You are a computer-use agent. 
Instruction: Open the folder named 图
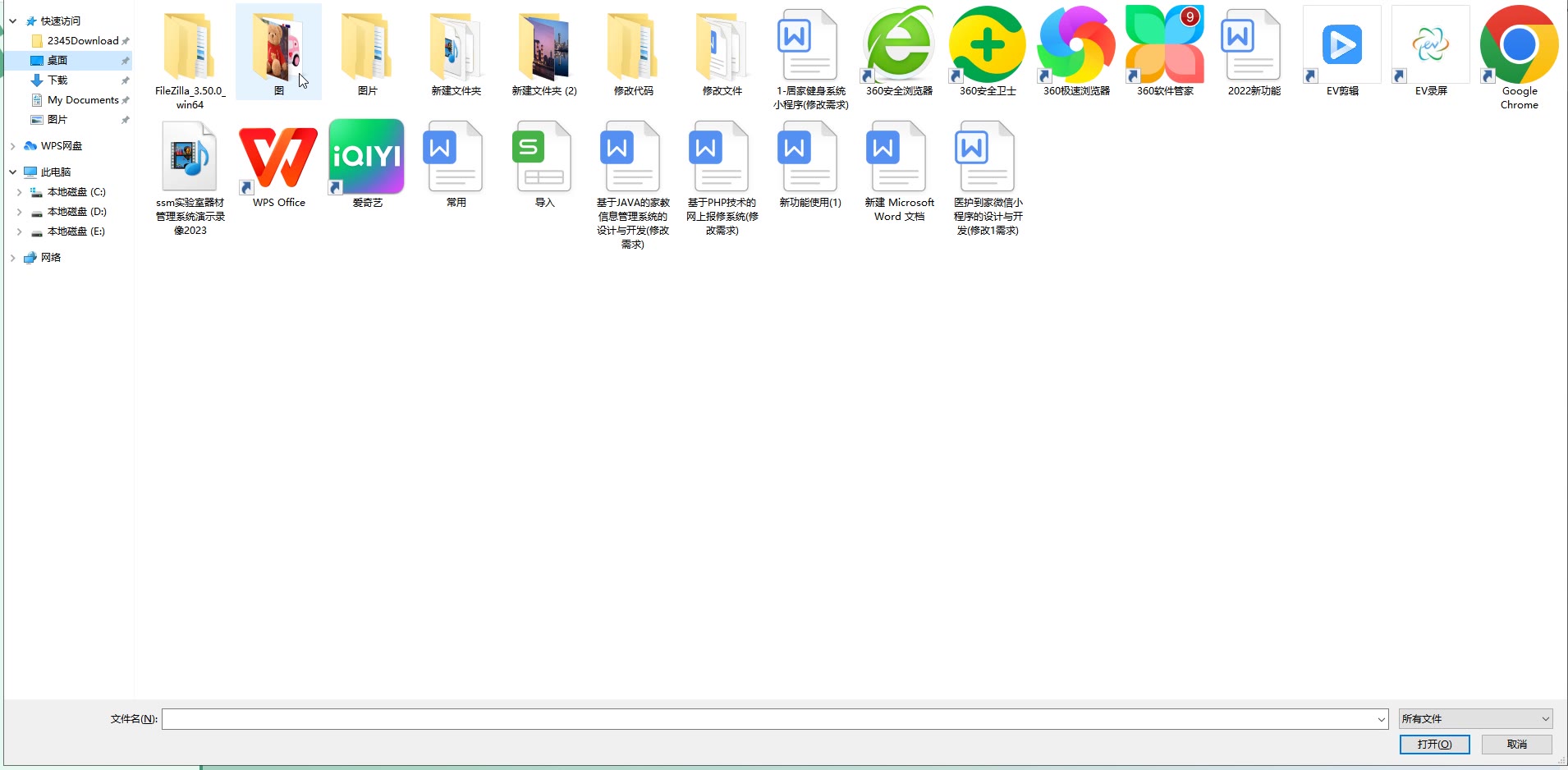(278, 52)
